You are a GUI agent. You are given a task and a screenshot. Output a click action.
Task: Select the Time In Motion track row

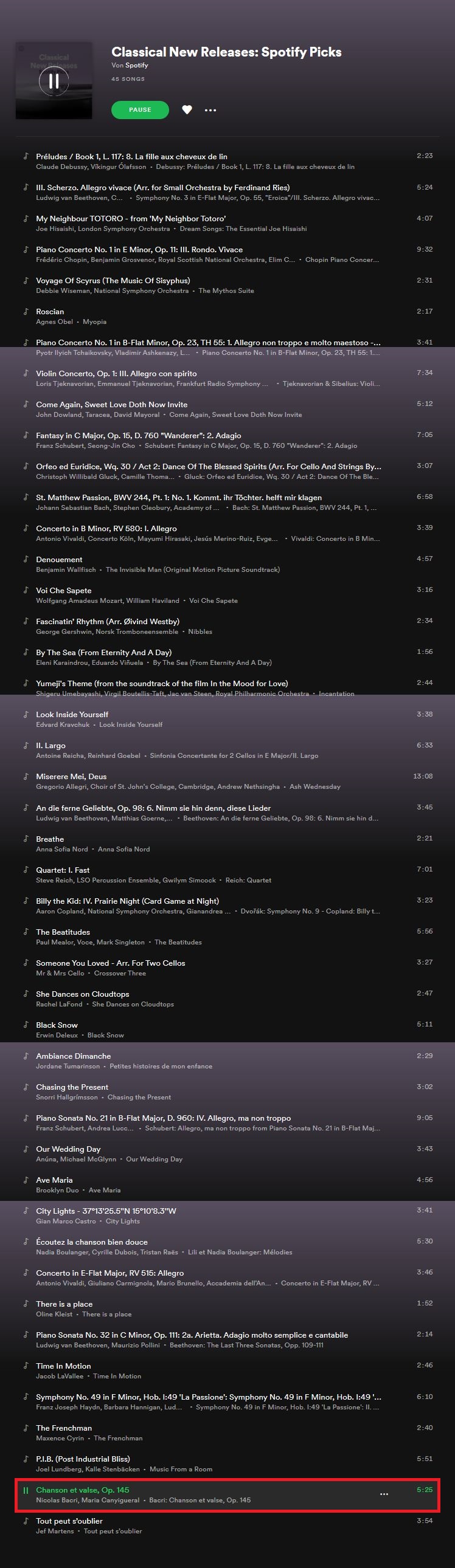tap(227, 1370)
